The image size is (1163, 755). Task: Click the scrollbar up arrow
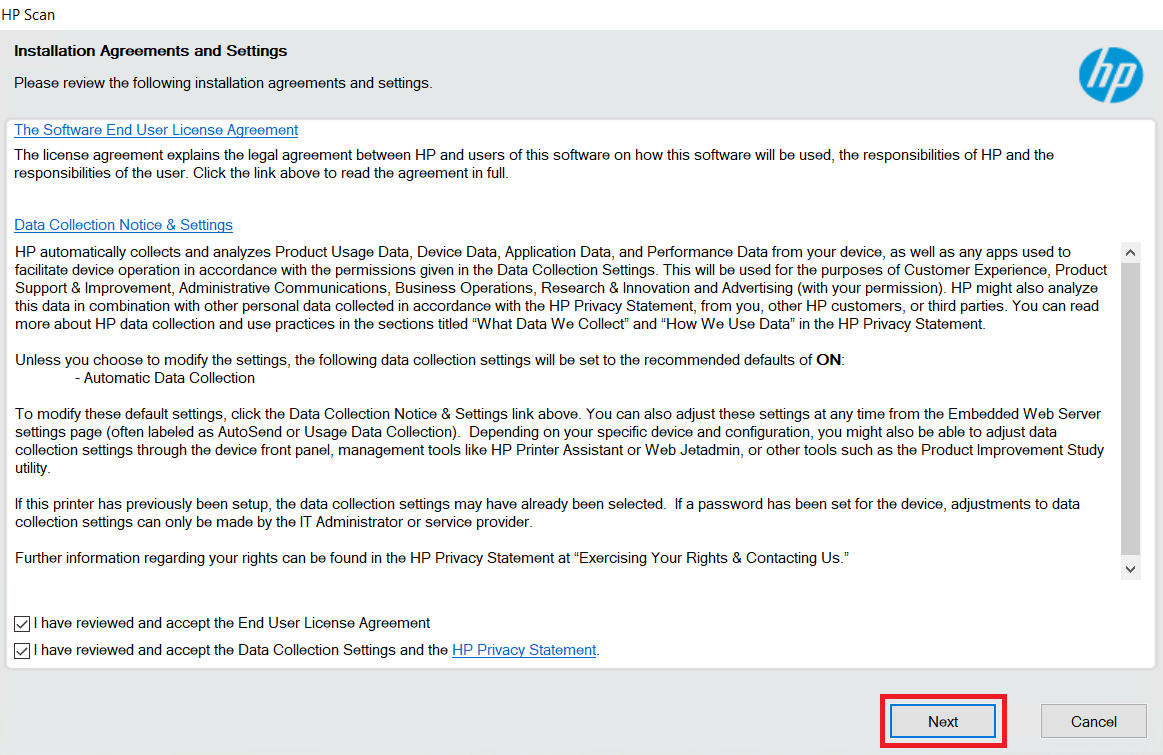pyautogui.click(x=1130, y=253)
